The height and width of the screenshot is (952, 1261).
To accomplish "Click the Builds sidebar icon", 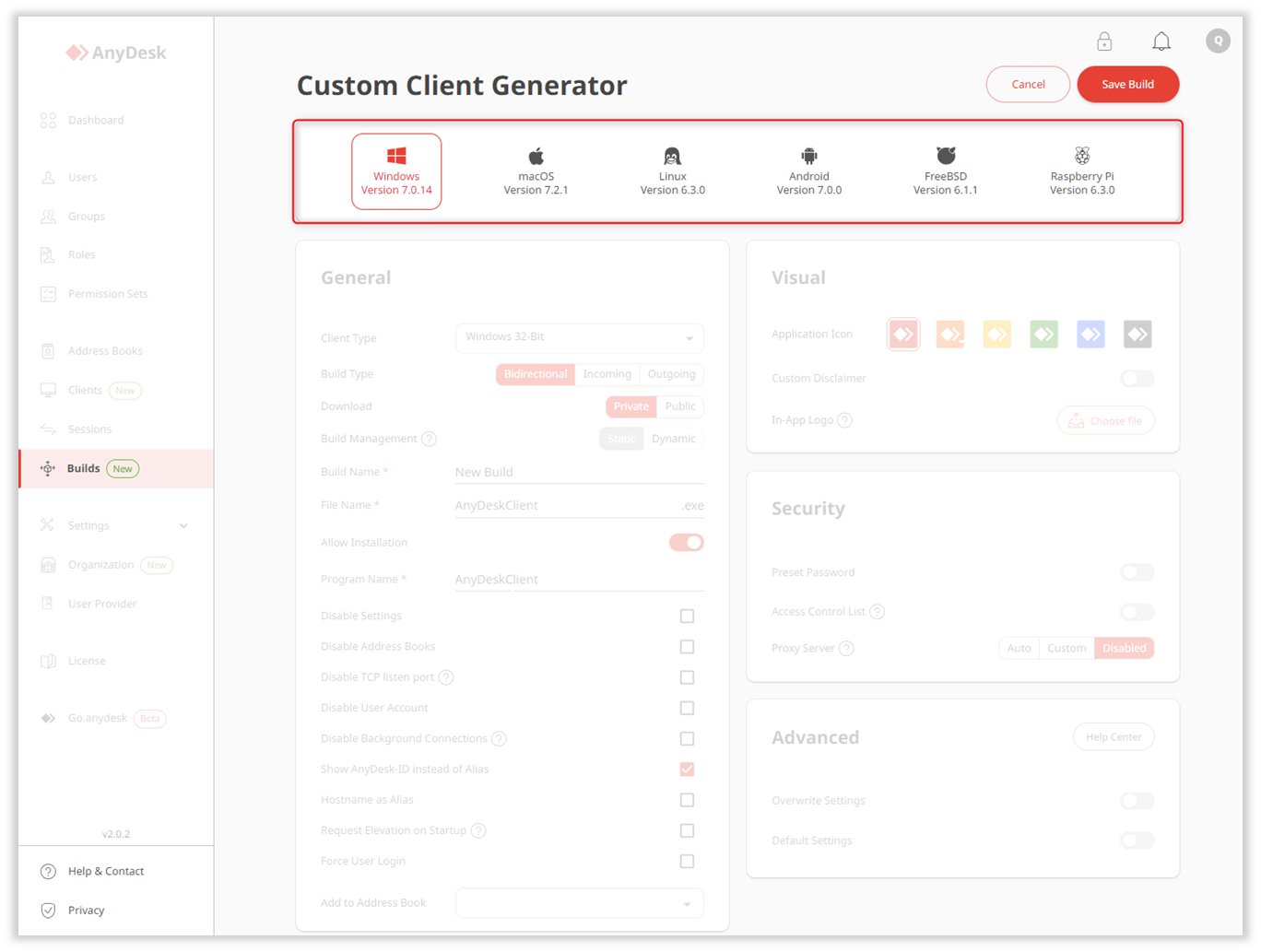I will [48, 468].
